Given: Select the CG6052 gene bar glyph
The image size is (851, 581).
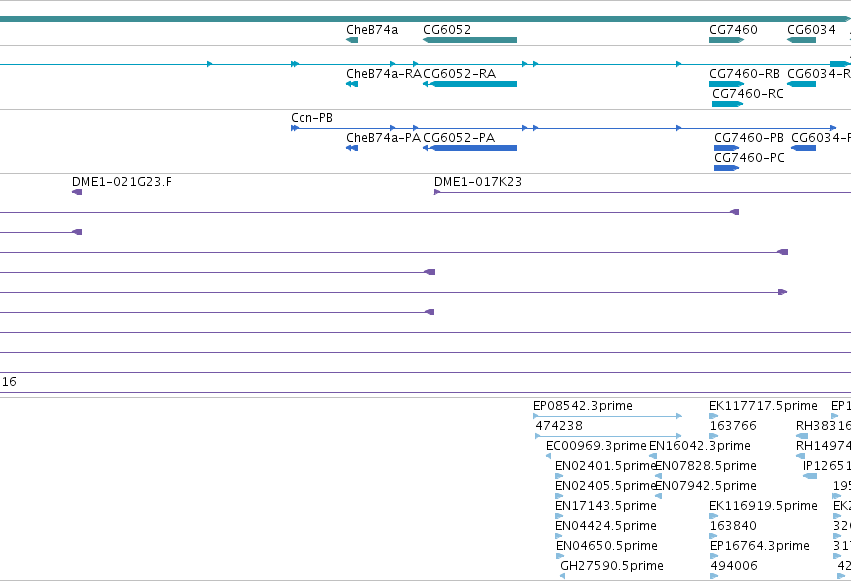Looking at the screenshot, I should coord(470,40).
